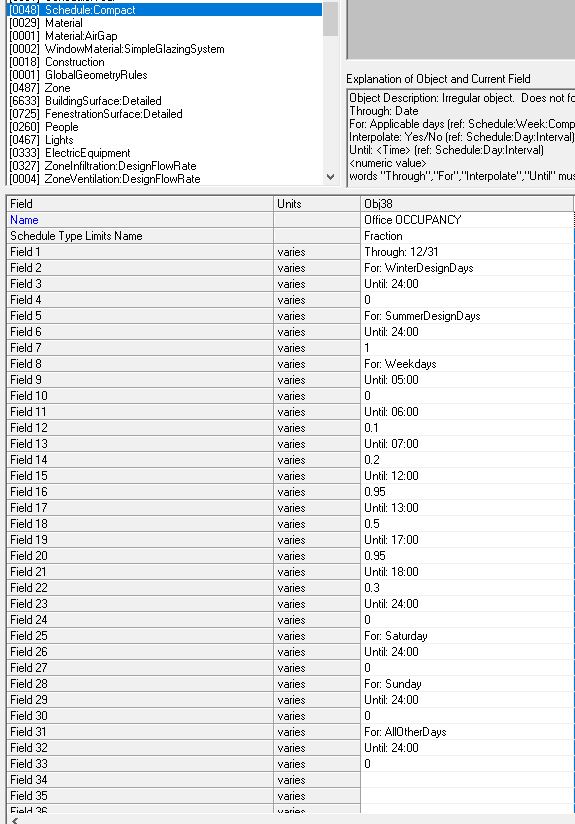Select the Until: 17:00 cell

click(x=467, y=540)
